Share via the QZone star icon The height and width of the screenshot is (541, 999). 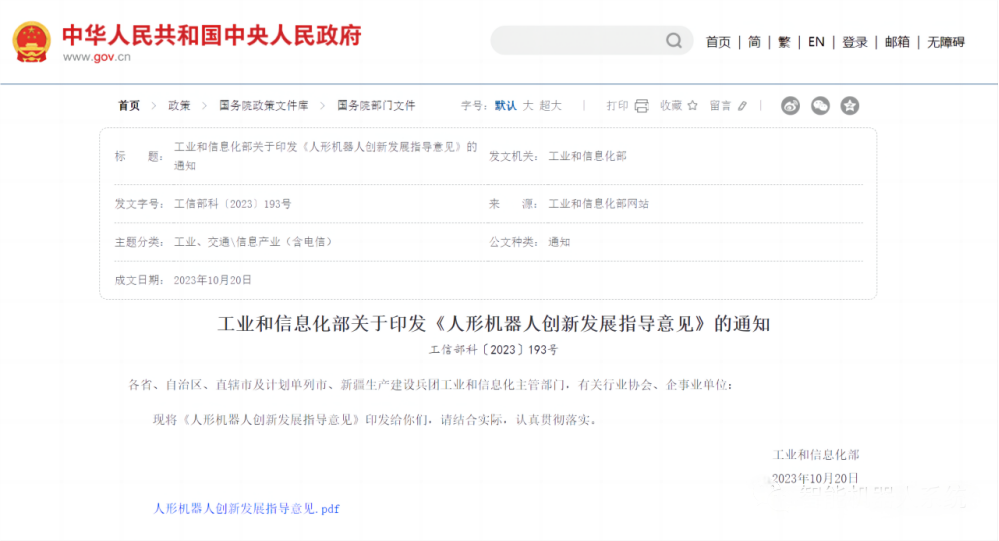(x=849, y=105)
